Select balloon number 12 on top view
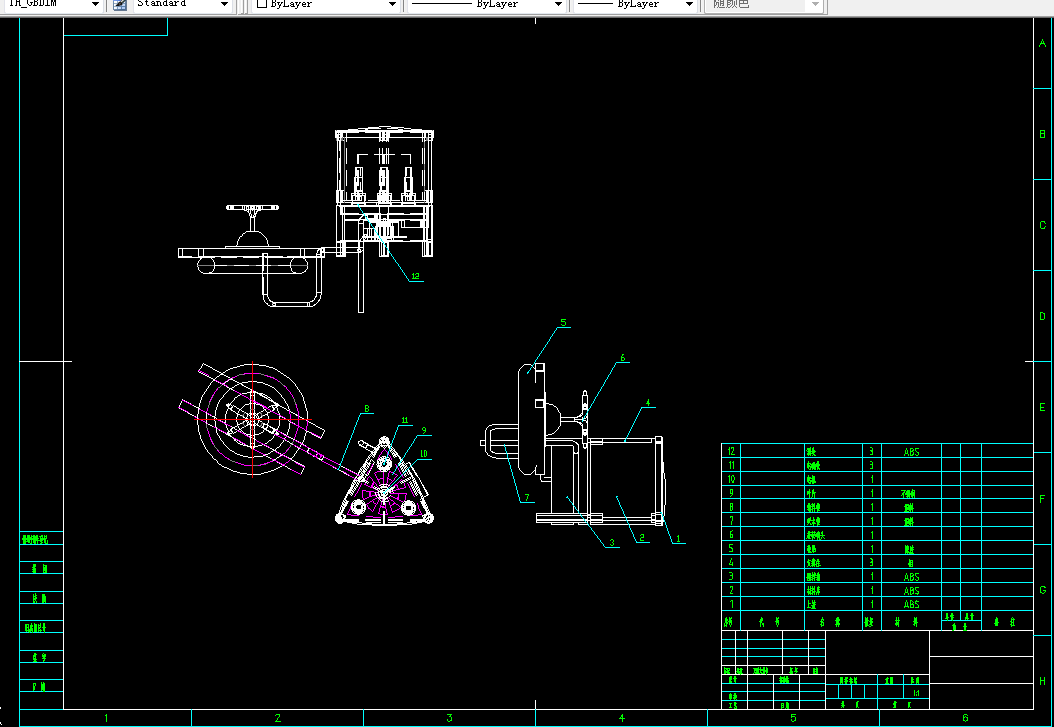 [415, 276]
